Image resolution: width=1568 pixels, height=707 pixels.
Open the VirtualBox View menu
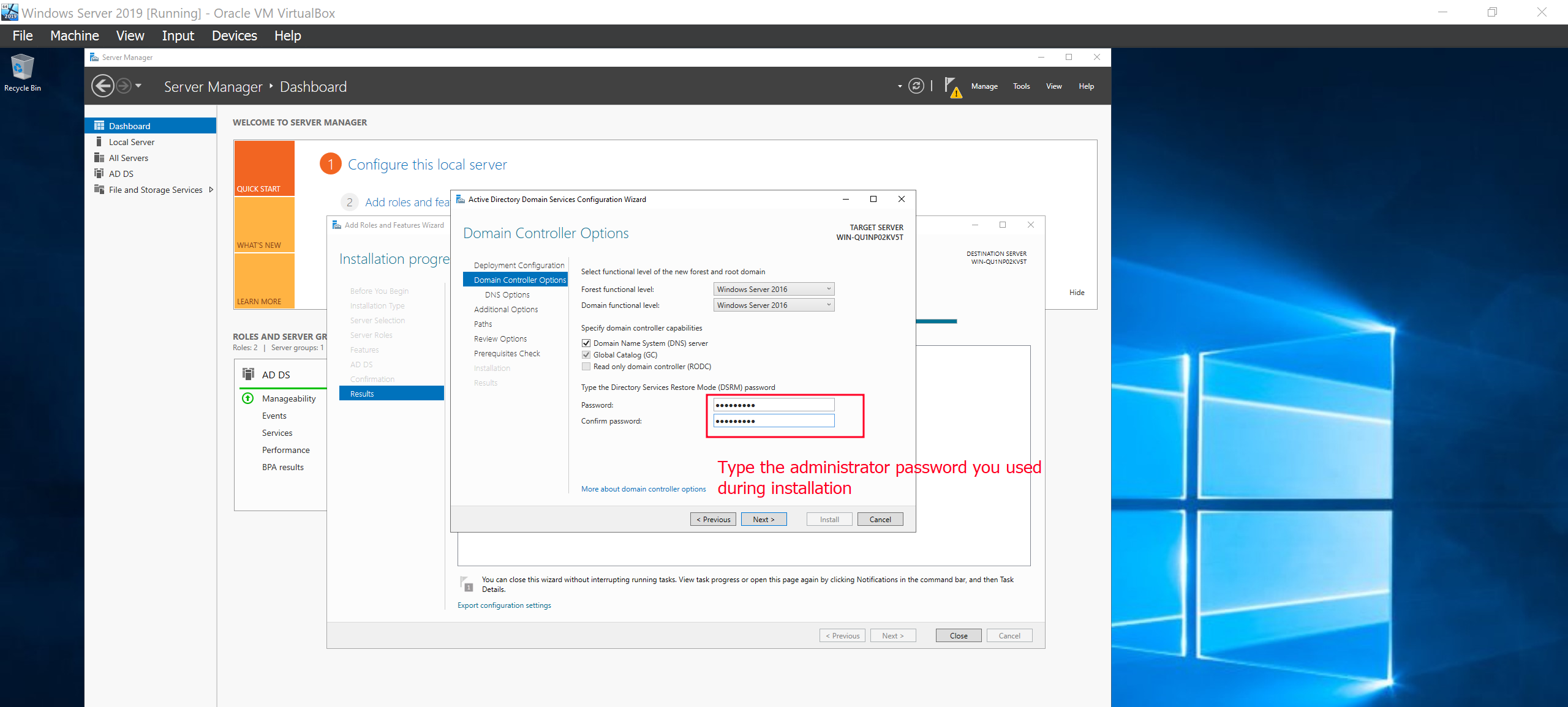[x=130, y=36]
